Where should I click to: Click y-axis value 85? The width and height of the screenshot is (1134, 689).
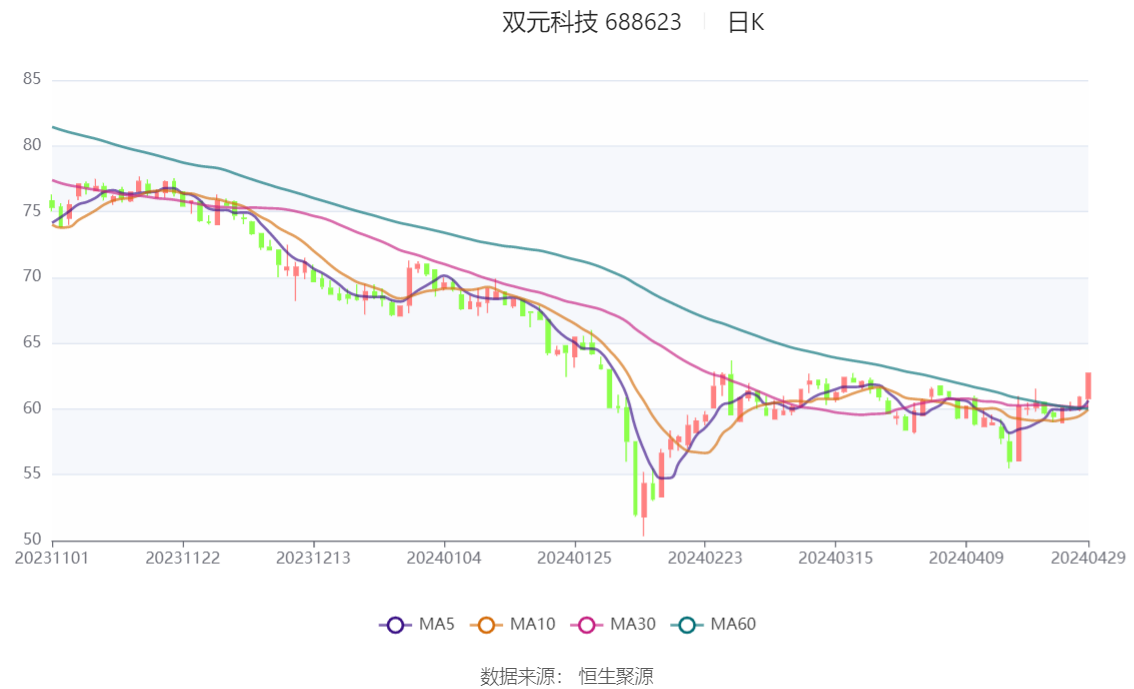(x=32, y=79)
